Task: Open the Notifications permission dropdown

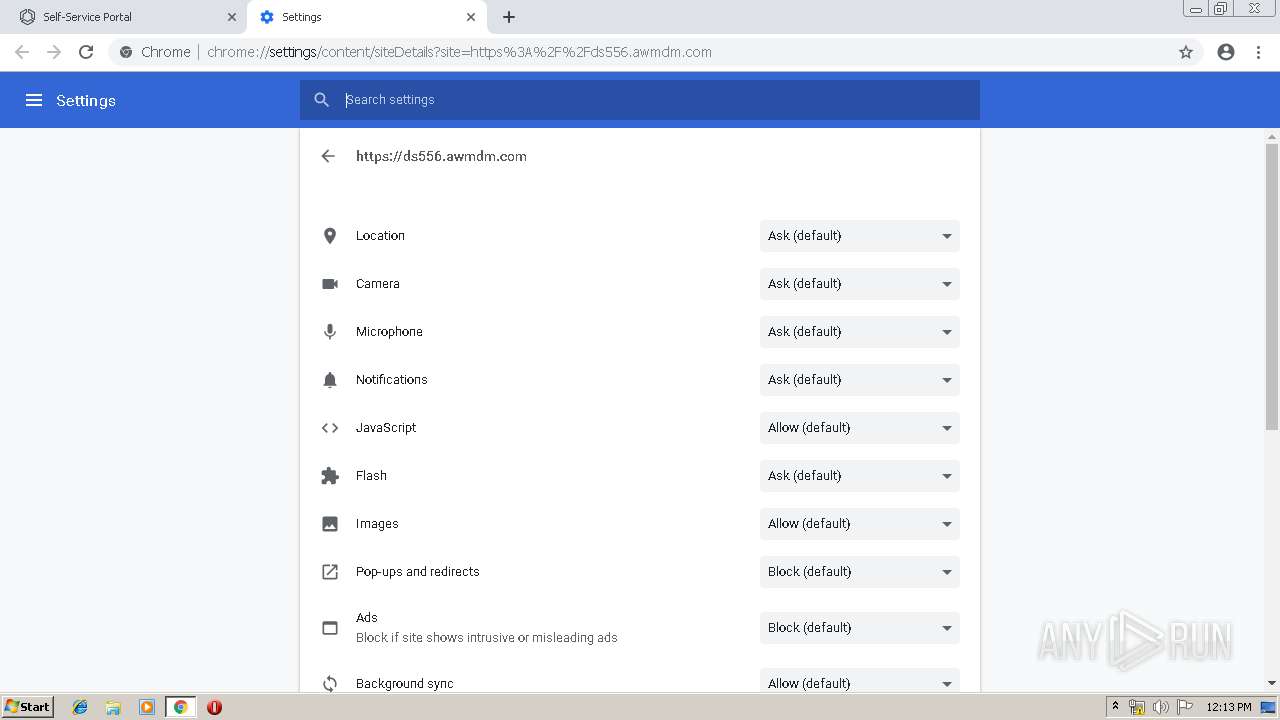Action: pos(860,380)
